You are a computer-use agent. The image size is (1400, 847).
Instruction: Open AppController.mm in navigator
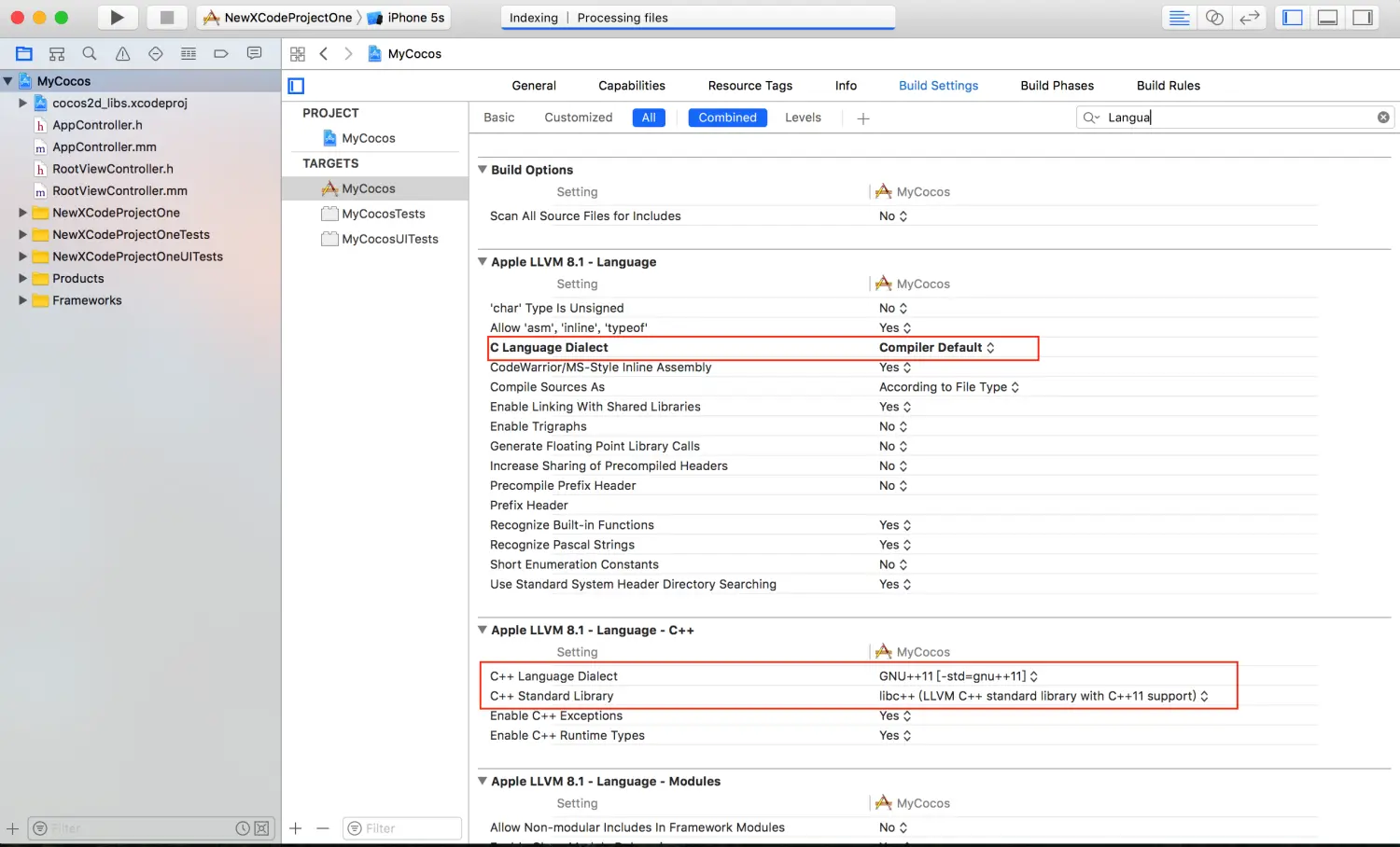pos(105,147)
